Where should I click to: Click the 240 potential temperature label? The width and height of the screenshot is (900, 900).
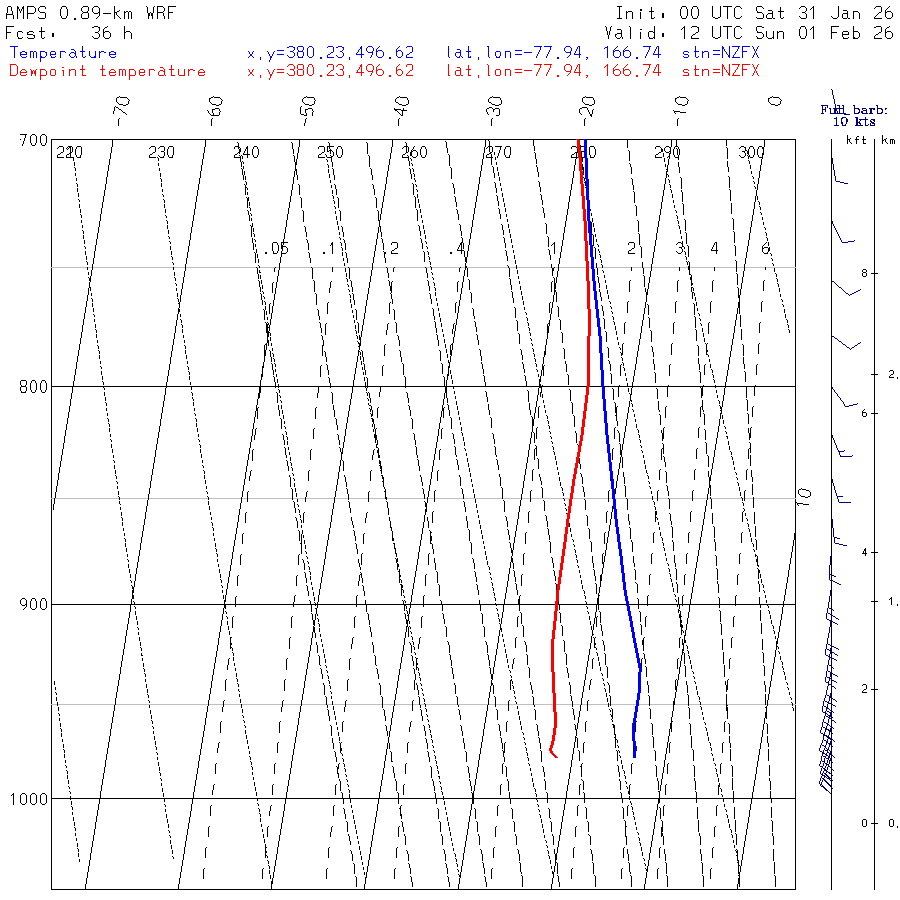[246, 153]
